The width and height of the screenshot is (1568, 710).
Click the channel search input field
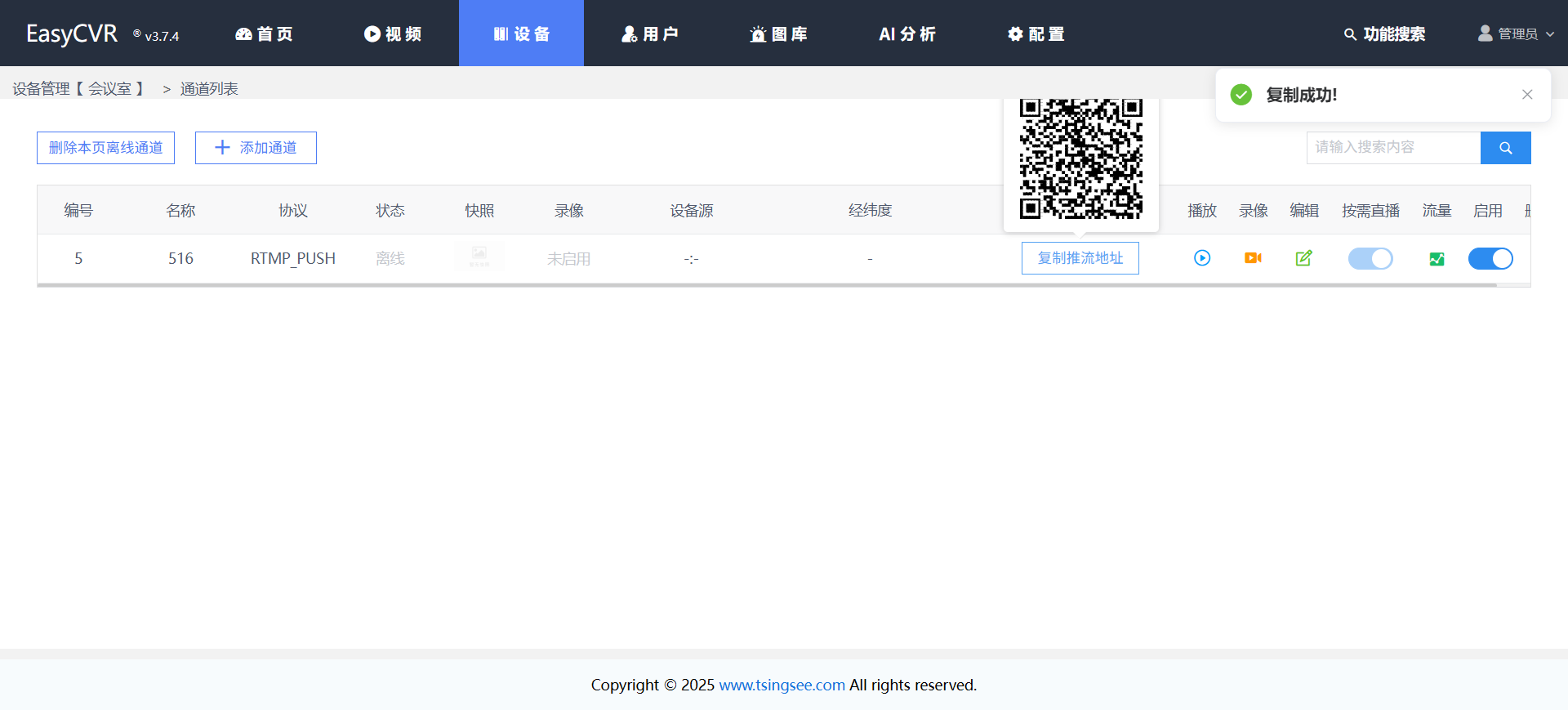(x=1392, y=148)
